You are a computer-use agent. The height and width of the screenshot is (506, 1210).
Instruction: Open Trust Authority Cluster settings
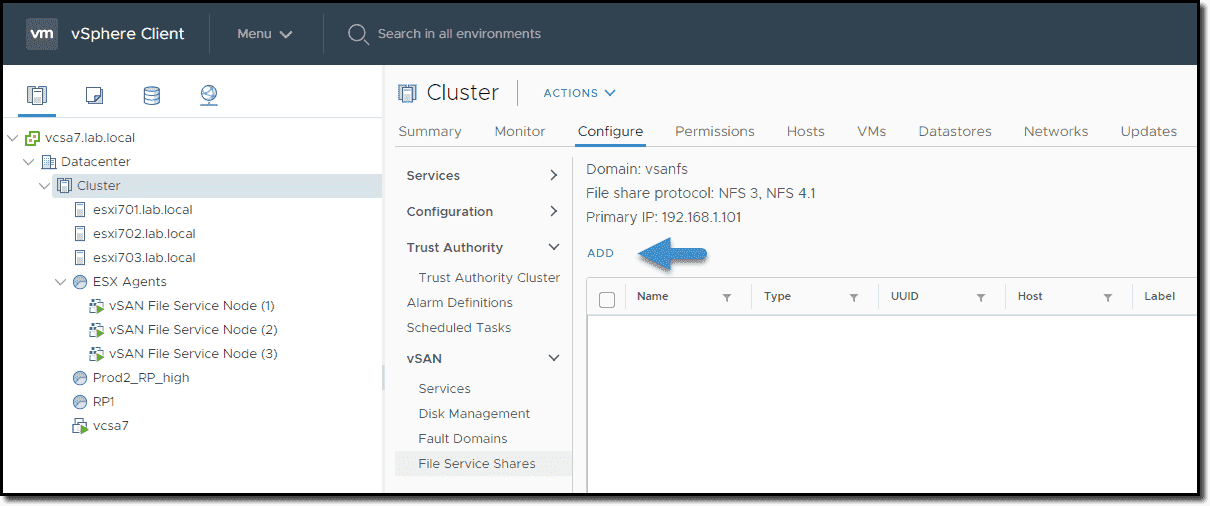click(x=489, y=278)
